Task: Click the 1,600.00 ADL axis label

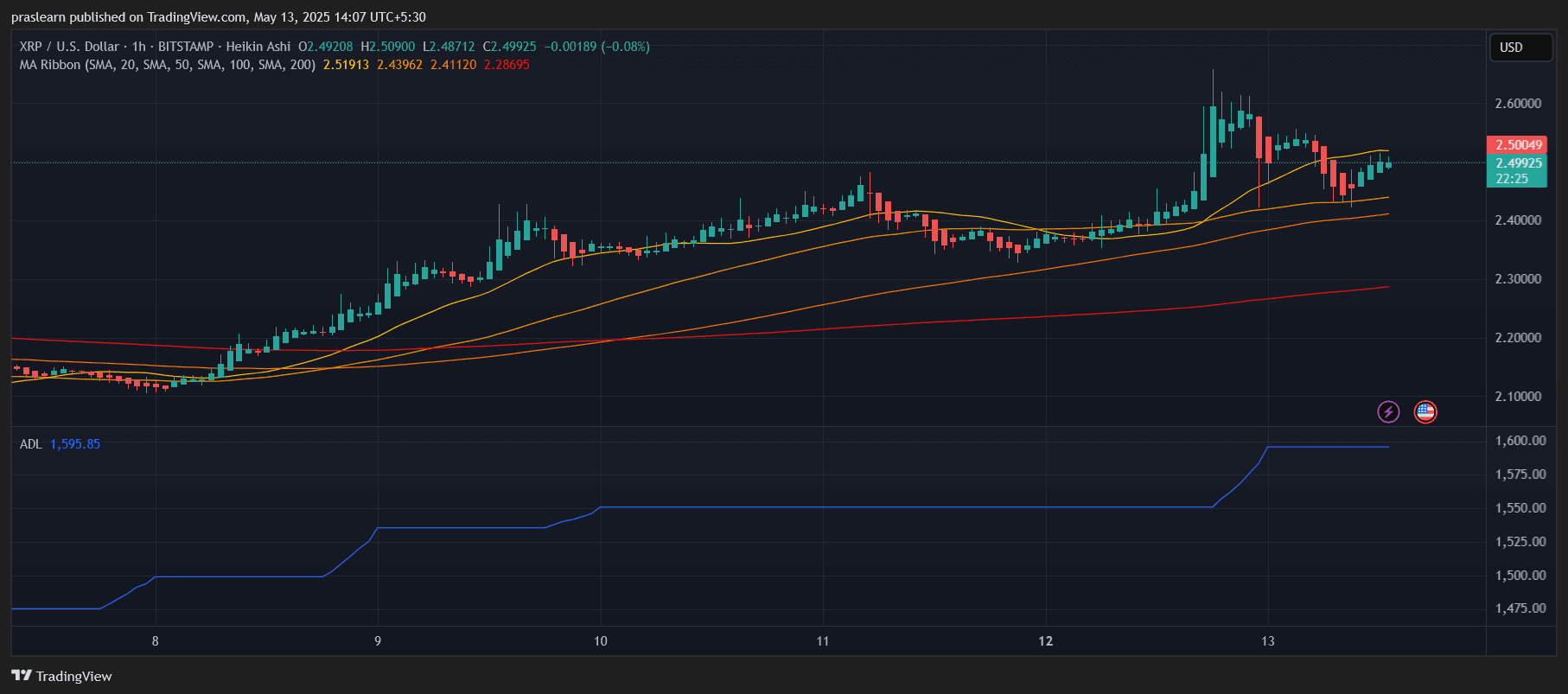Action: click(1520, 441)
